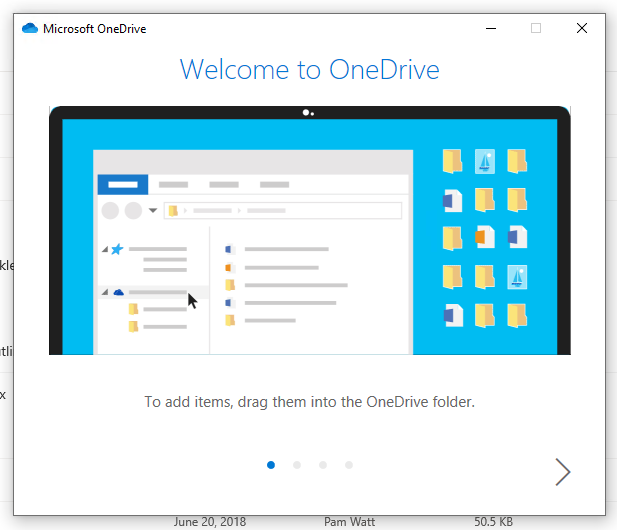Close the Microsoft OneDrive window
Viewport: 617px width, 530px height.
pos(582,28)
